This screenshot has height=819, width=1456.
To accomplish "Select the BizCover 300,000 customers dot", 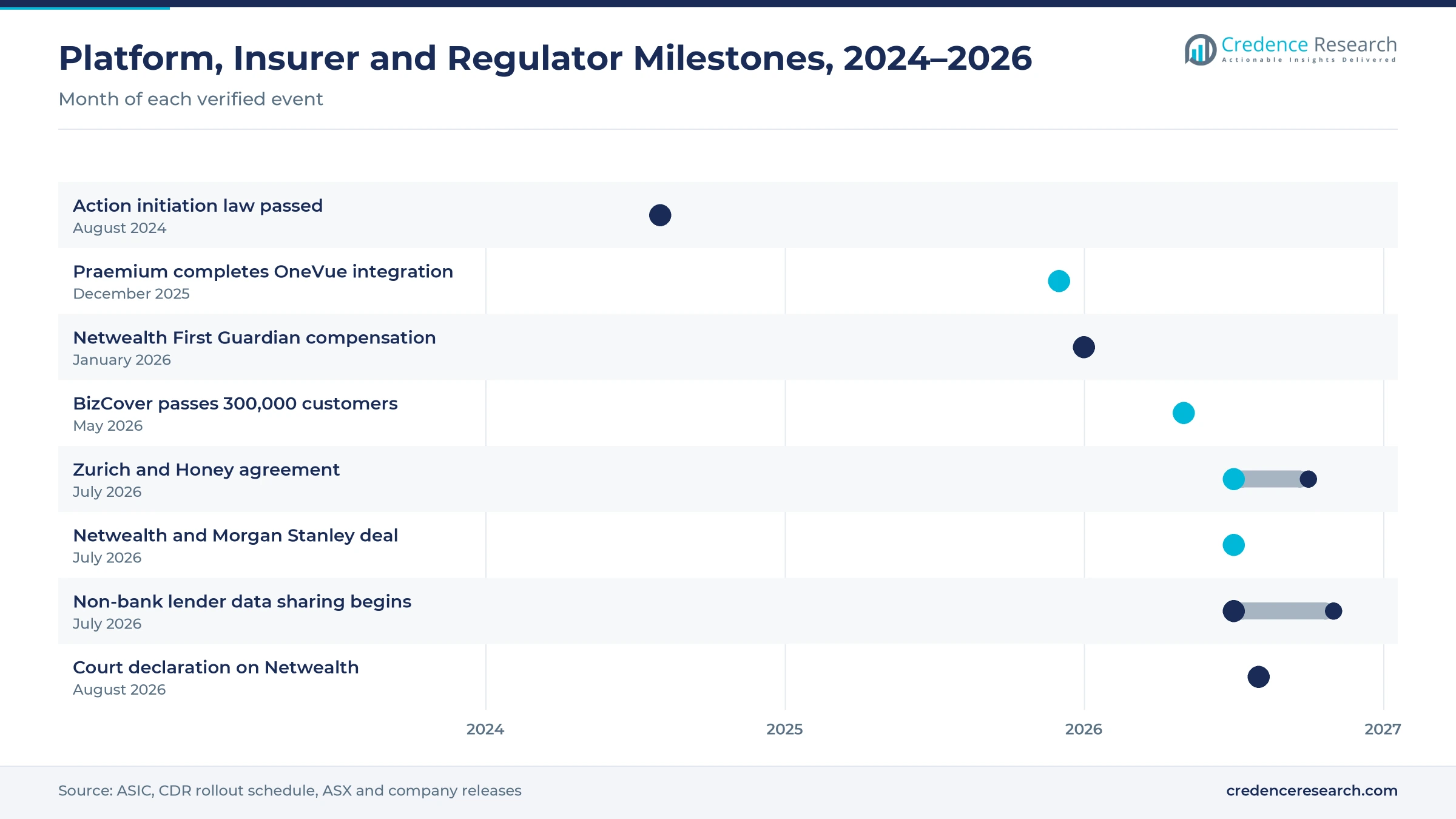I will tap(1184, 413).
